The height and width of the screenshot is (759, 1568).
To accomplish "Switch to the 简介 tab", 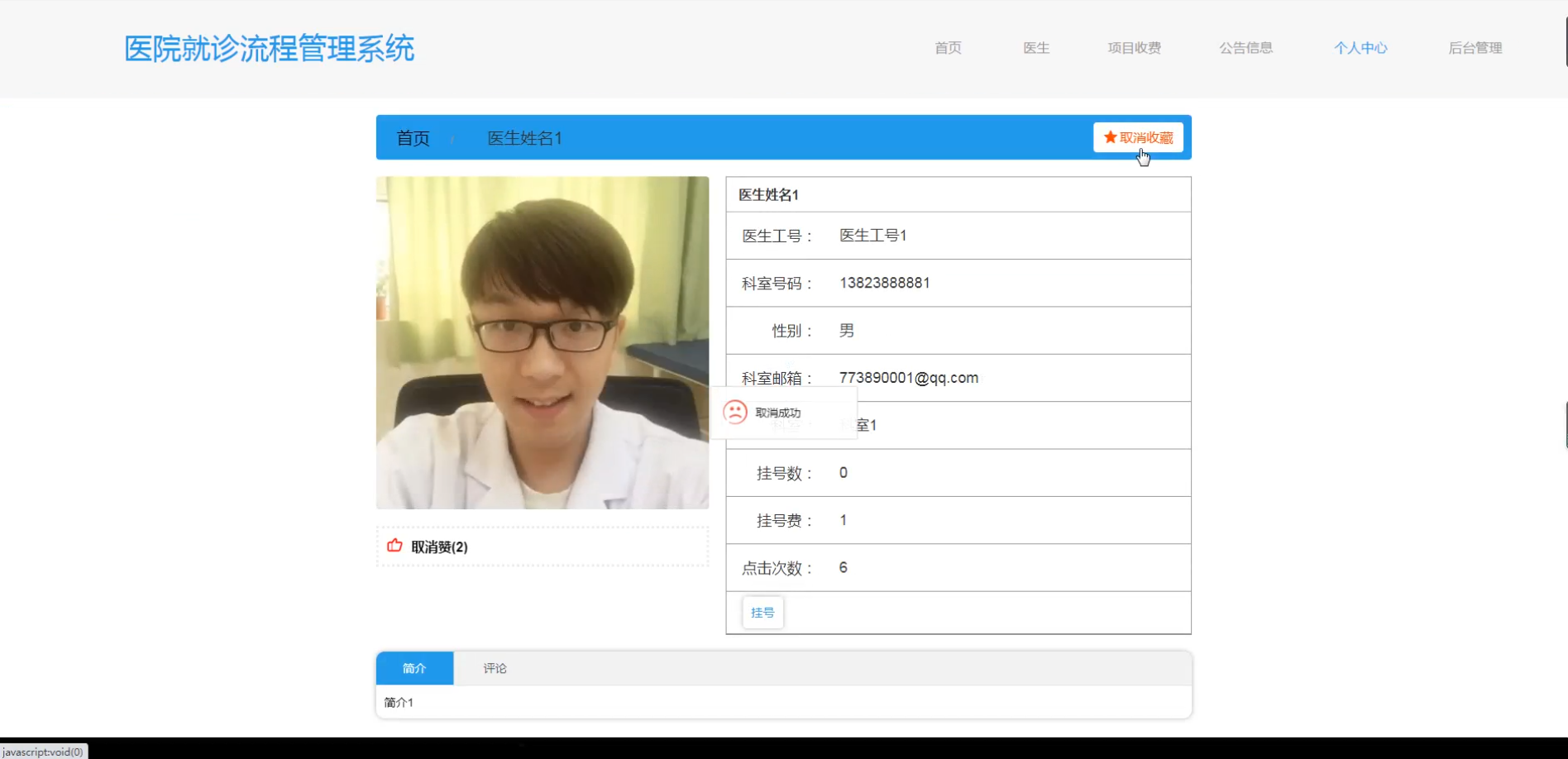I will (x=414, y=668).
